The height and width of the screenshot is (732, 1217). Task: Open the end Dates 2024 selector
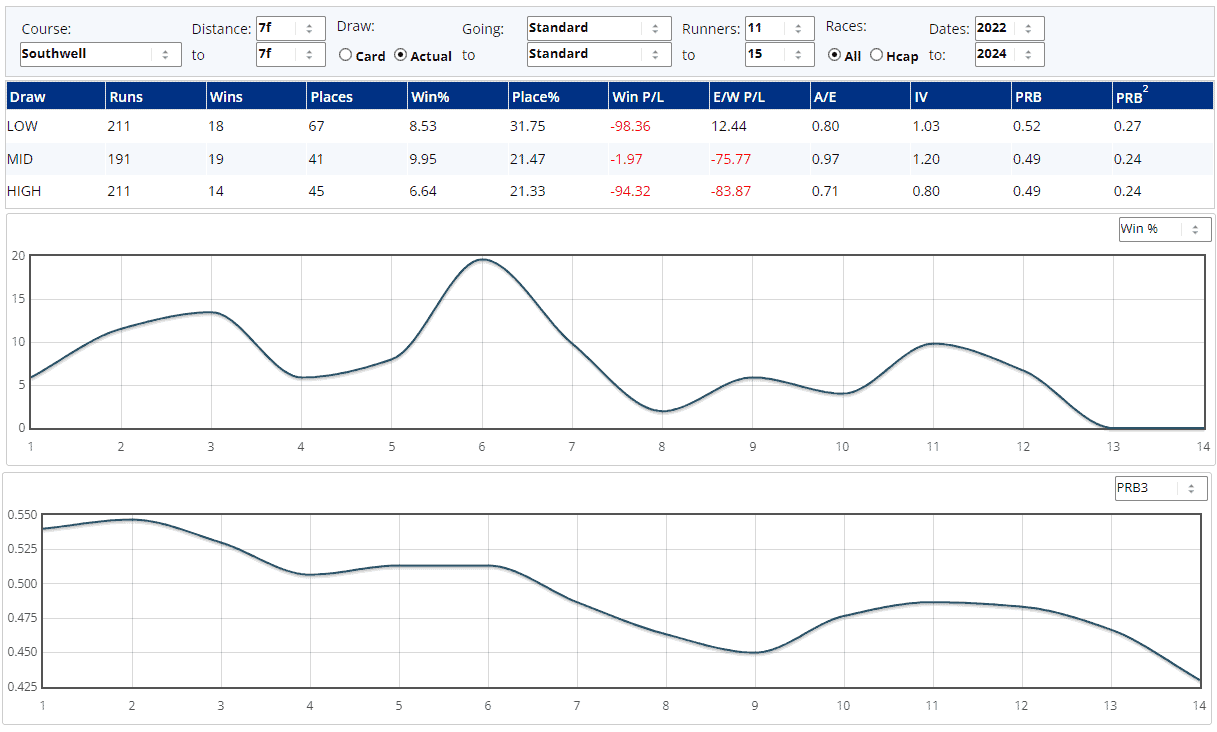coord(1009,54)
